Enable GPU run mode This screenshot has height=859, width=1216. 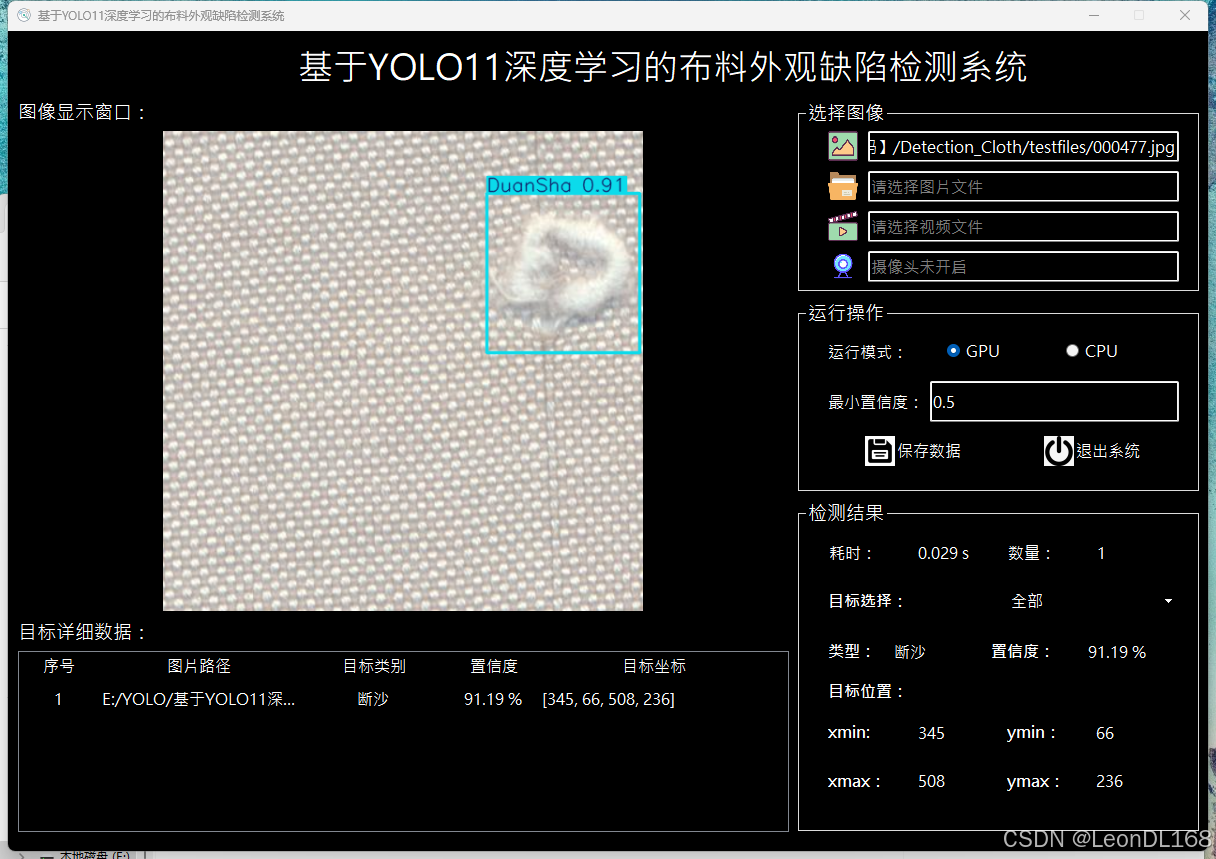(x=953, y=350)
